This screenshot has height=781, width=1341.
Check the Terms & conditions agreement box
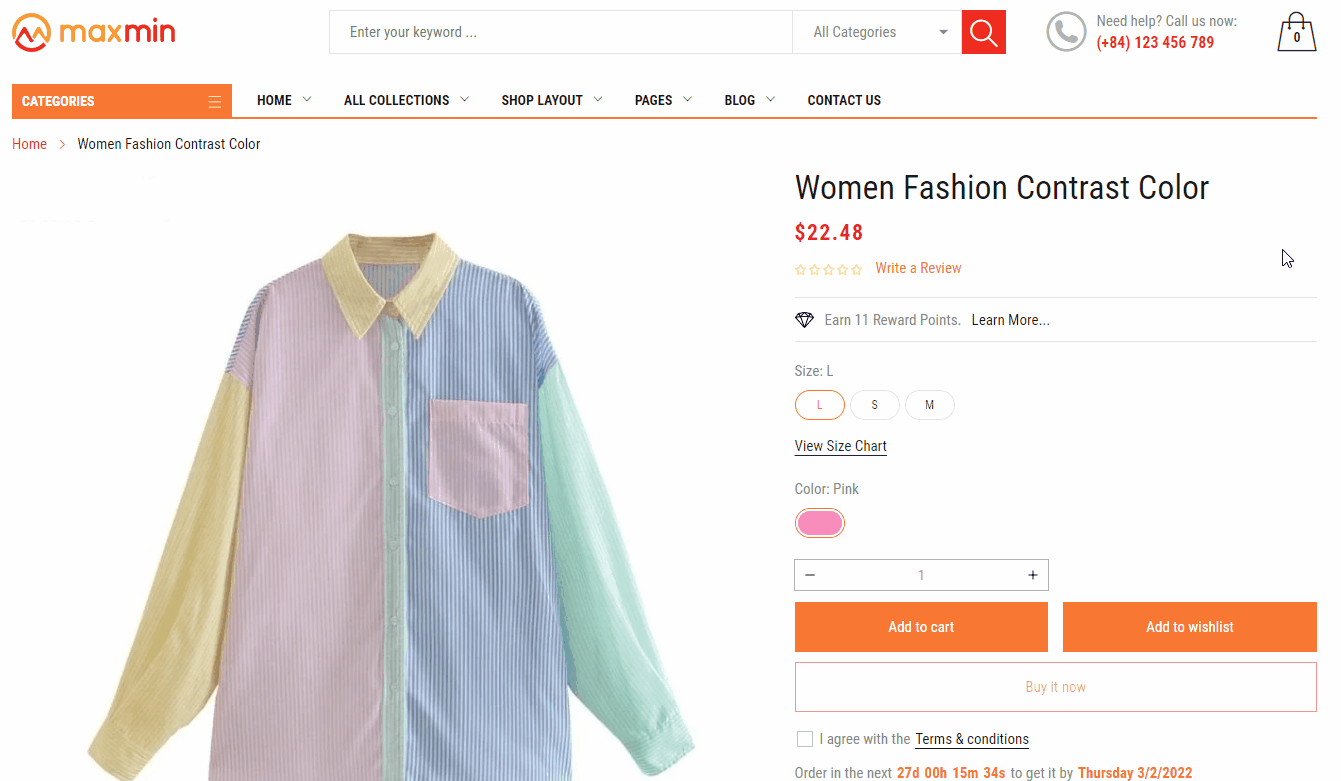click(804, 739)
